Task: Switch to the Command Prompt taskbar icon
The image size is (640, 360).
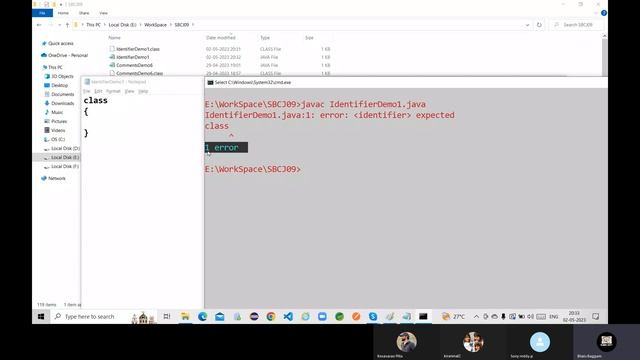Action: tap(423, 316)
